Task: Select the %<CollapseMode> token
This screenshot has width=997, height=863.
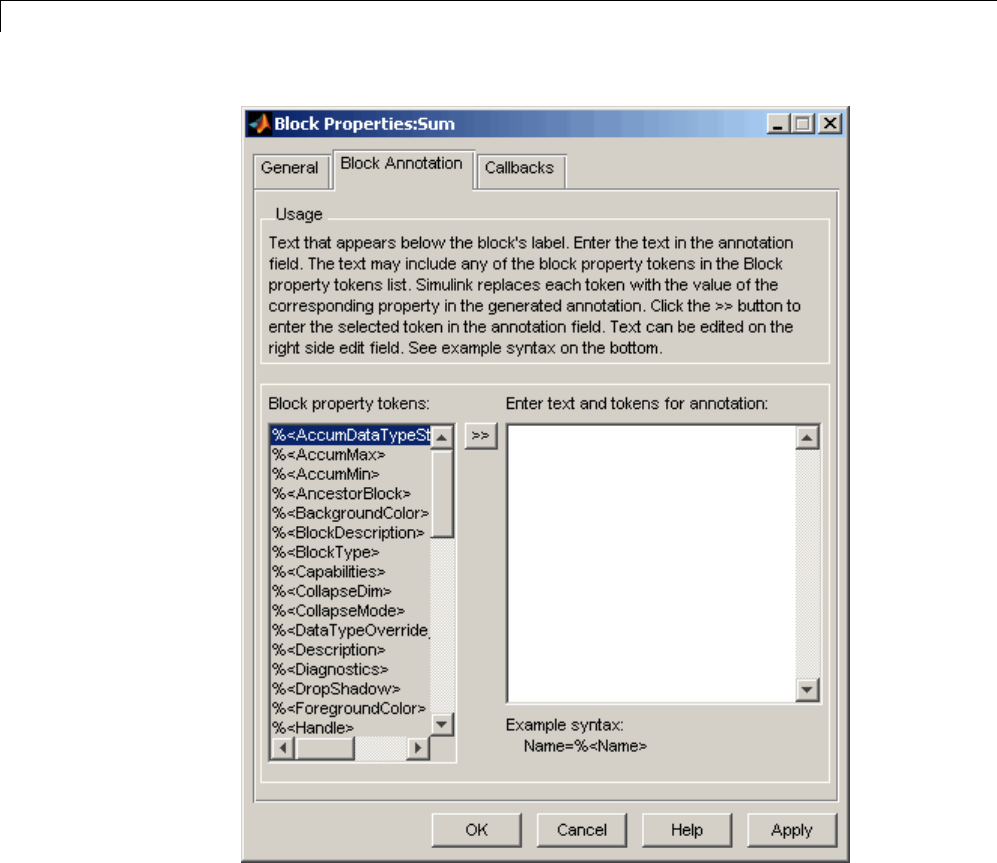Action: pos(350,611)
